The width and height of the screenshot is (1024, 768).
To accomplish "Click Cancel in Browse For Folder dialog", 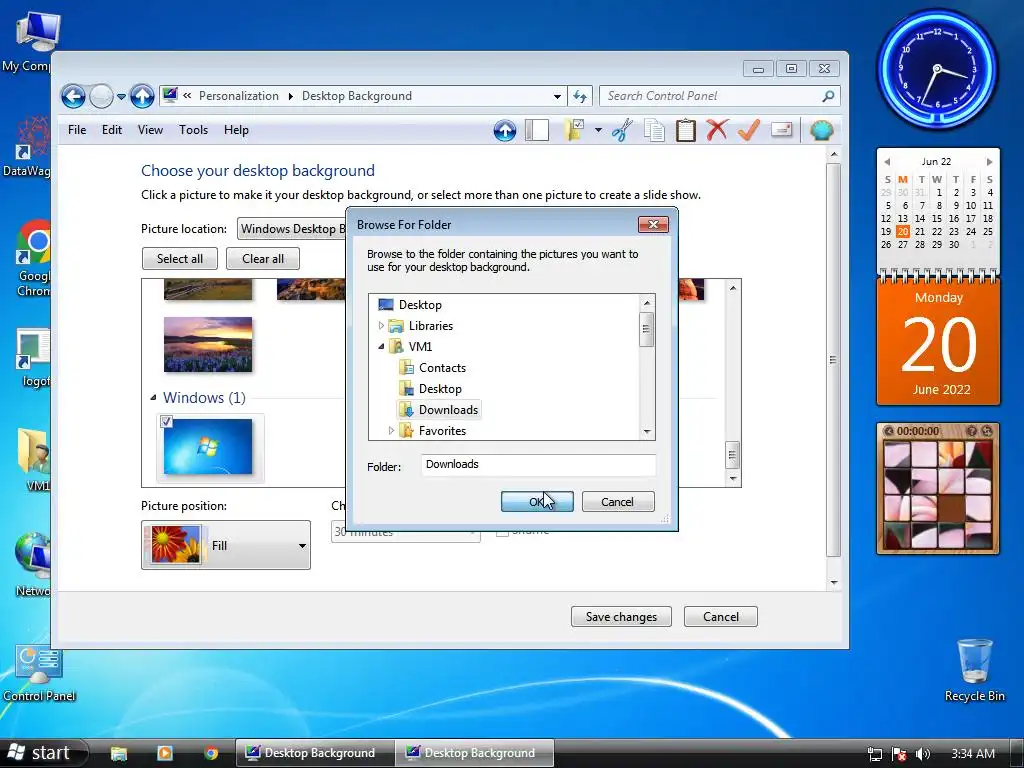I will click(618, 502).
